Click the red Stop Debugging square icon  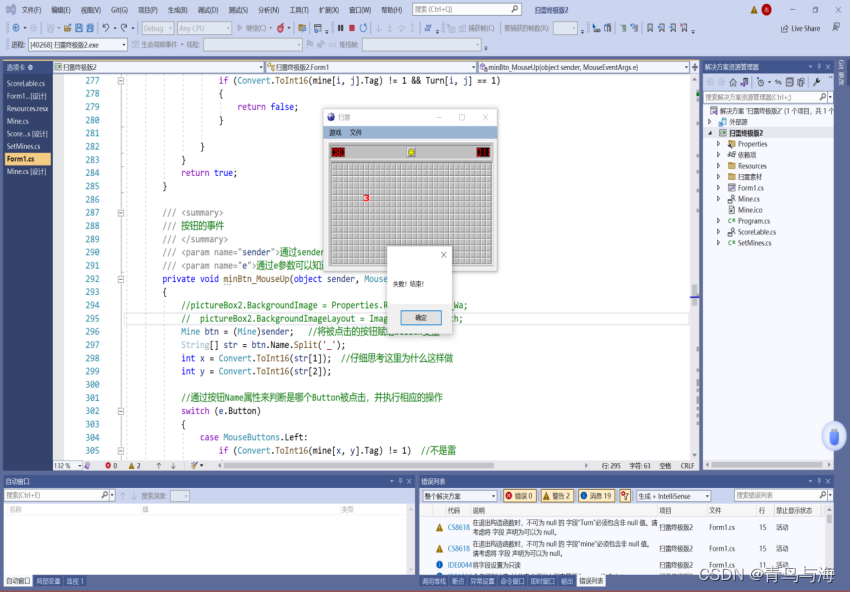click(x=352, y=28)
